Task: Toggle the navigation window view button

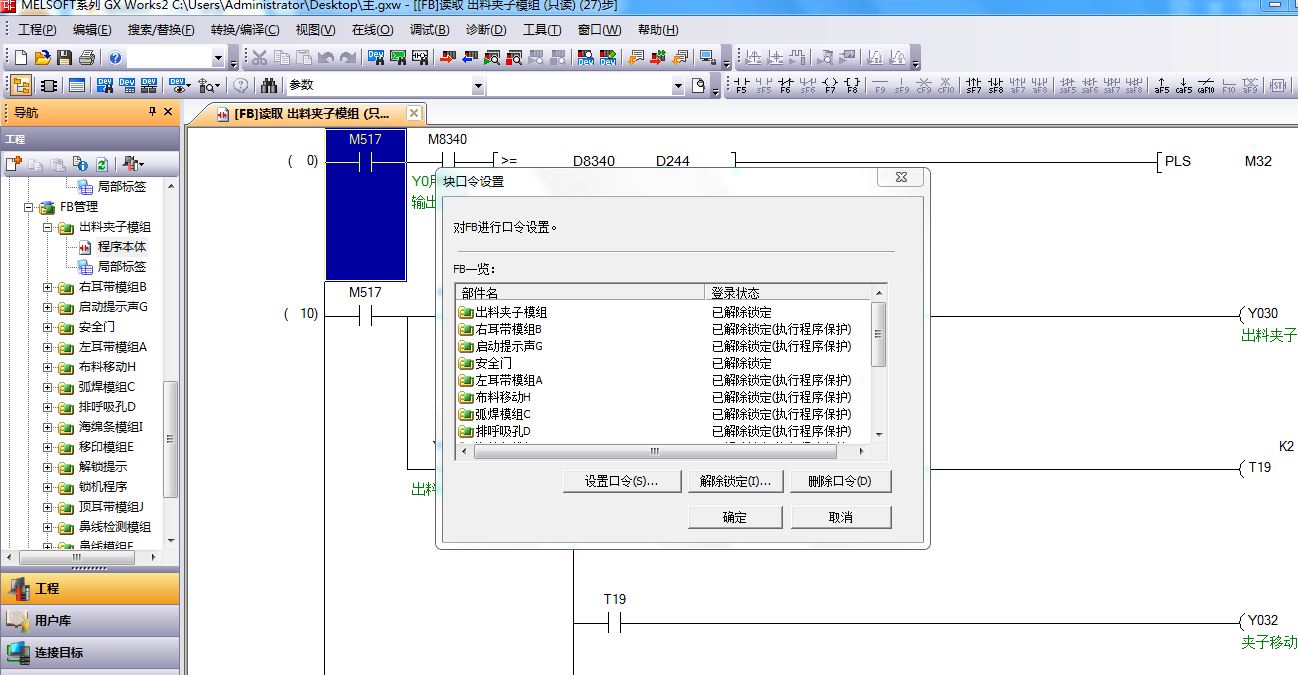Action: point(21,86)
